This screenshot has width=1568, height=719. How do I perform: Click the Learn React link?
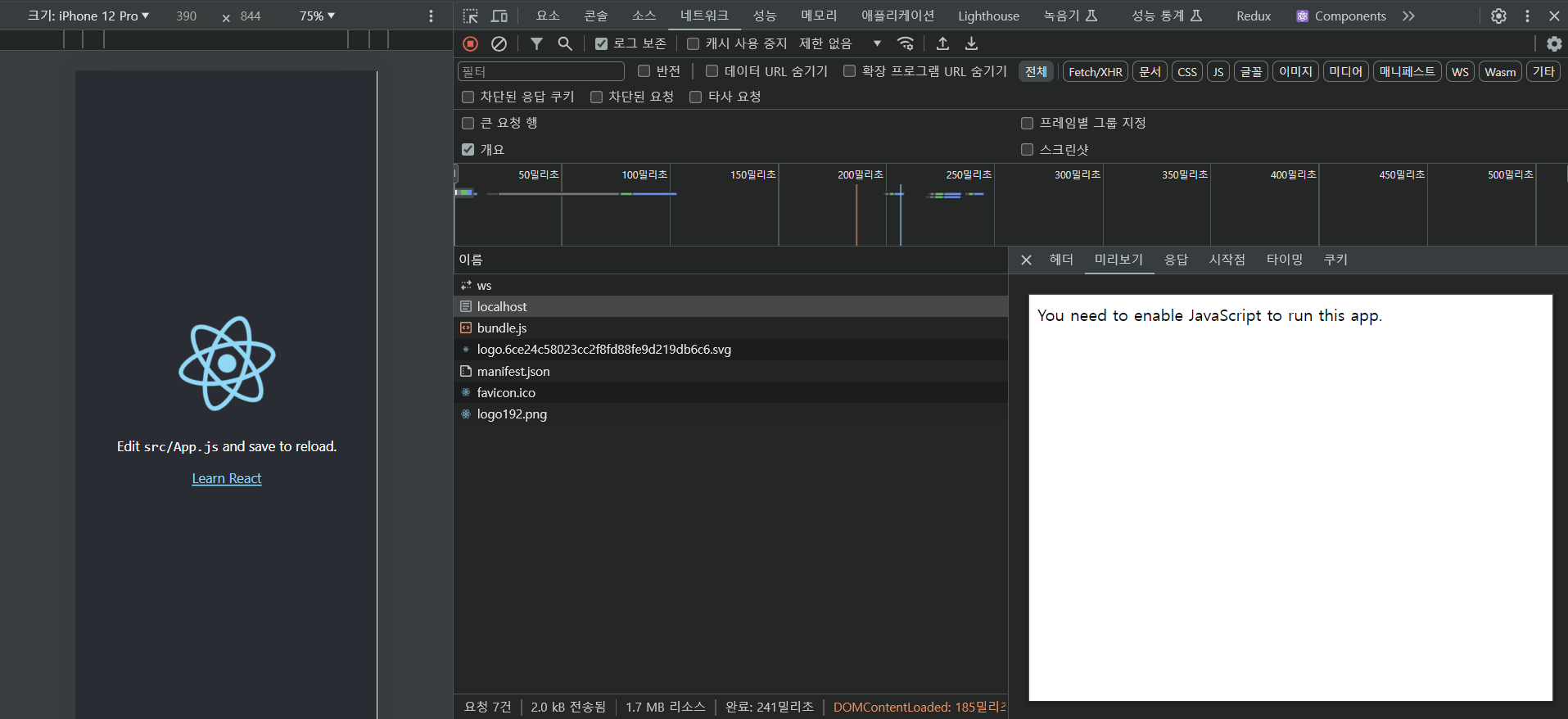pos(227,478)
